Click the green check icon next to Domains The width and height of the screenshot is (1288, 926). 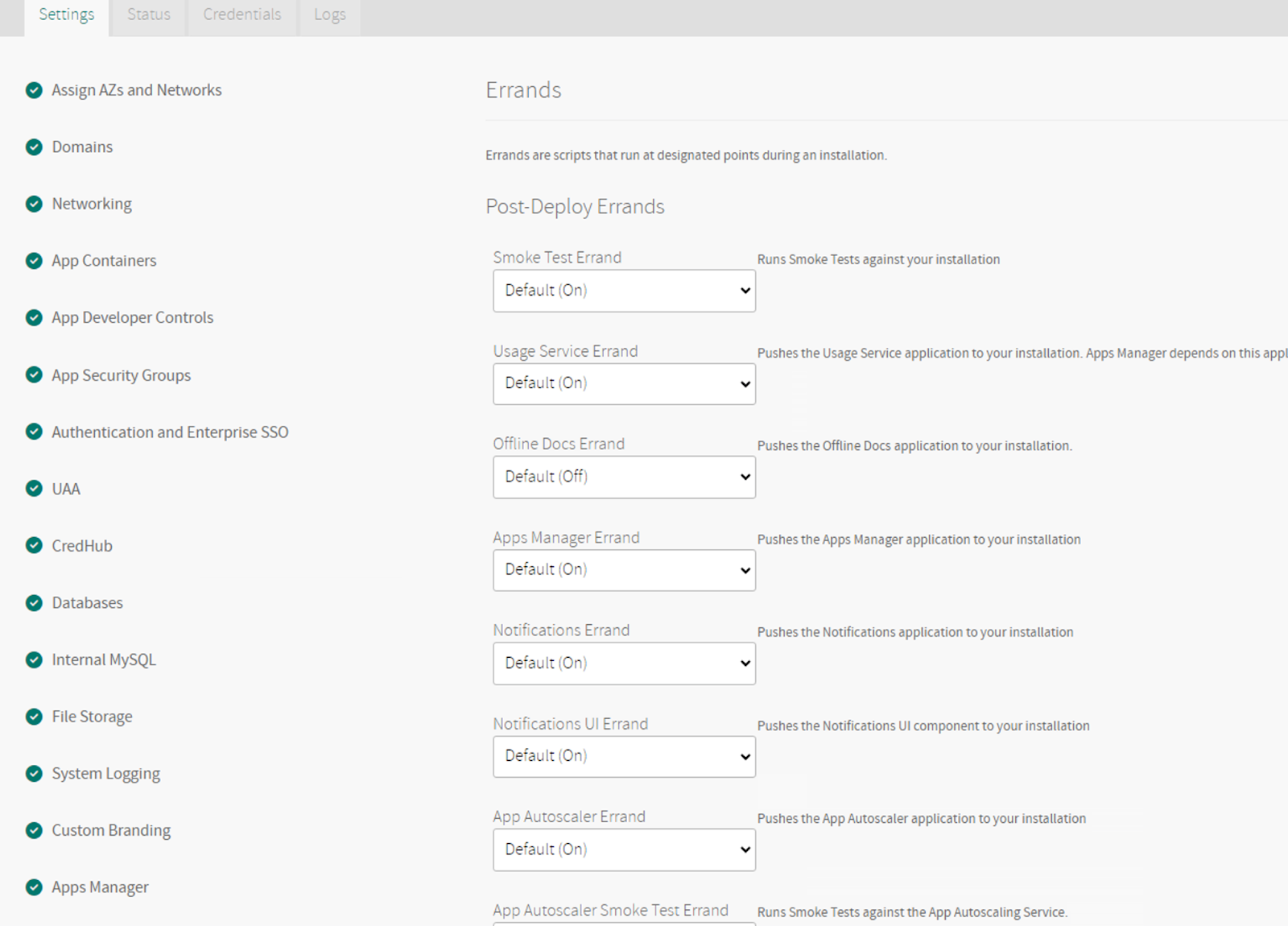(34, 147)
